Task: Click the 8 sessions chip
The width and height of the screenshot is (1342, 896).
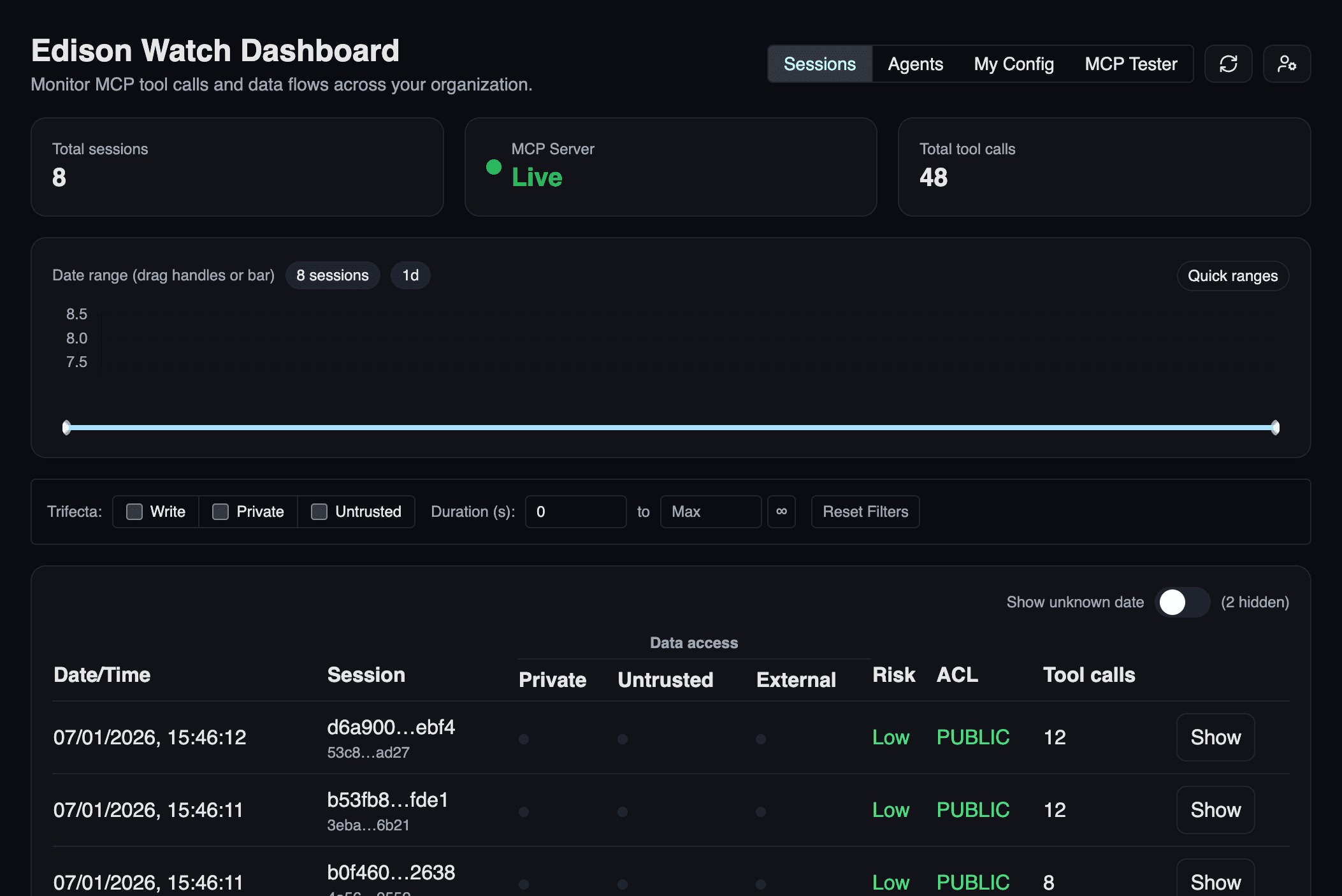Action: click(332, 275)
